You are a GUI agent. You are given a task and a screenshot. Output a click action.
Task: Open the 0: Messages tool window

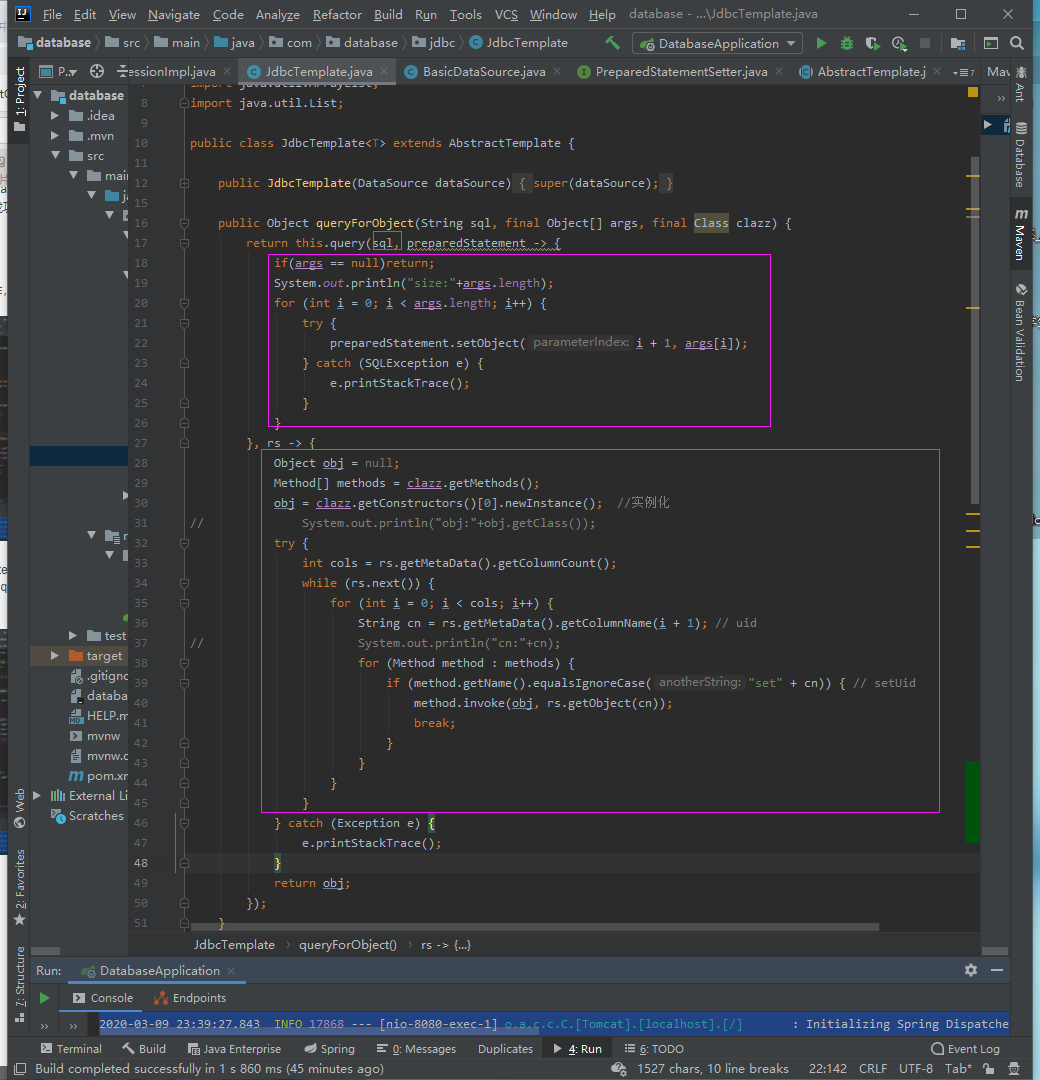pyautogui.click(x=416, y=1049)
